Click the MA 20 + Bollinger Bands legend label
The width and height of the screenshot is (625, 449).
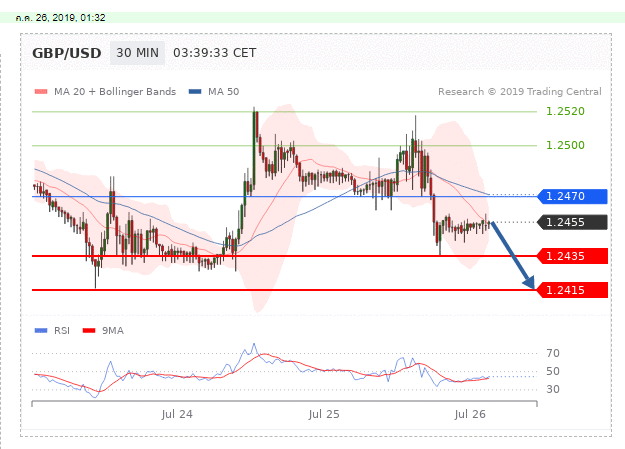point(115,92)
